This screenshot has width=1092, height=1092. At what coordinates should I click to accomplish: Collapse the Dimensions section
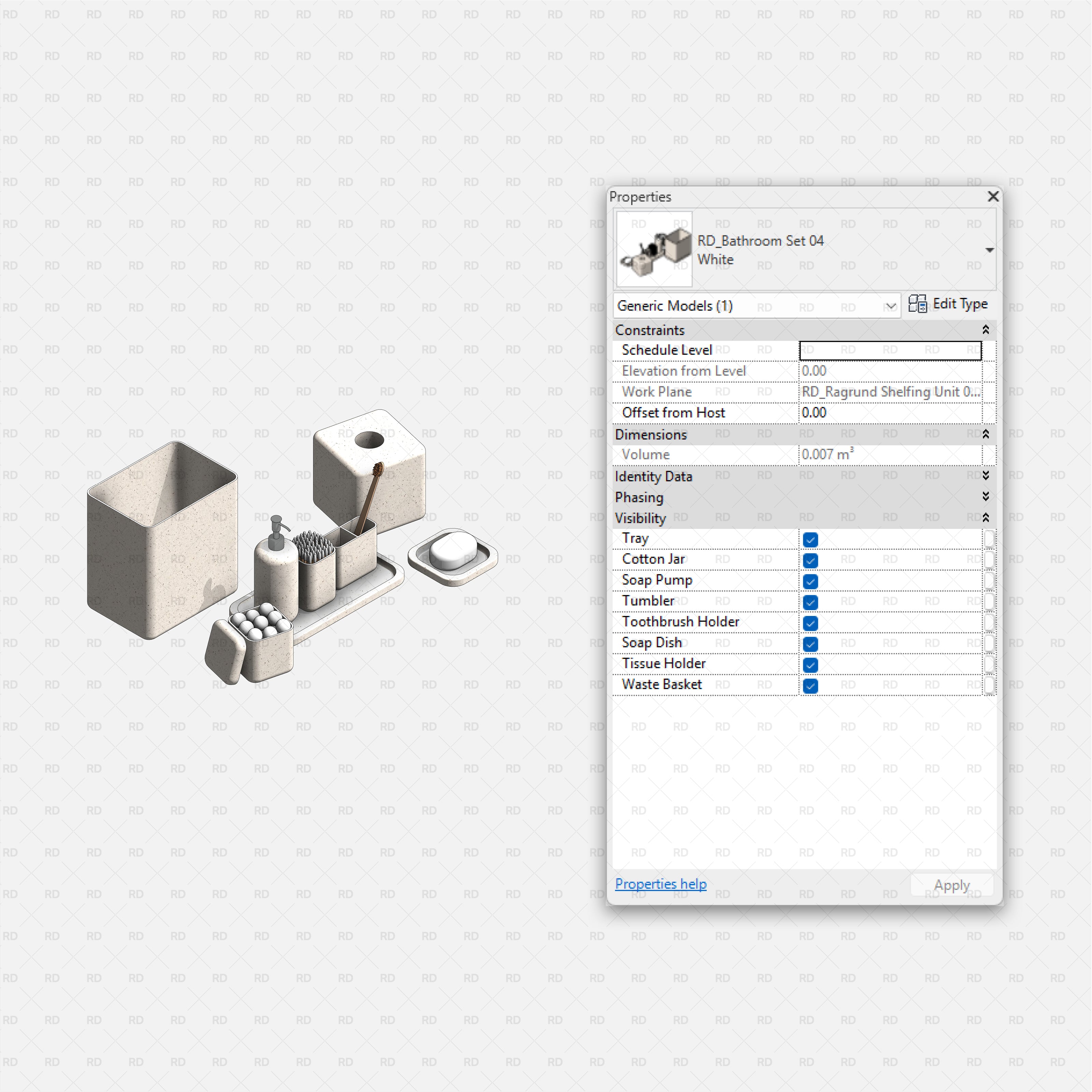(x=985, y=434)
